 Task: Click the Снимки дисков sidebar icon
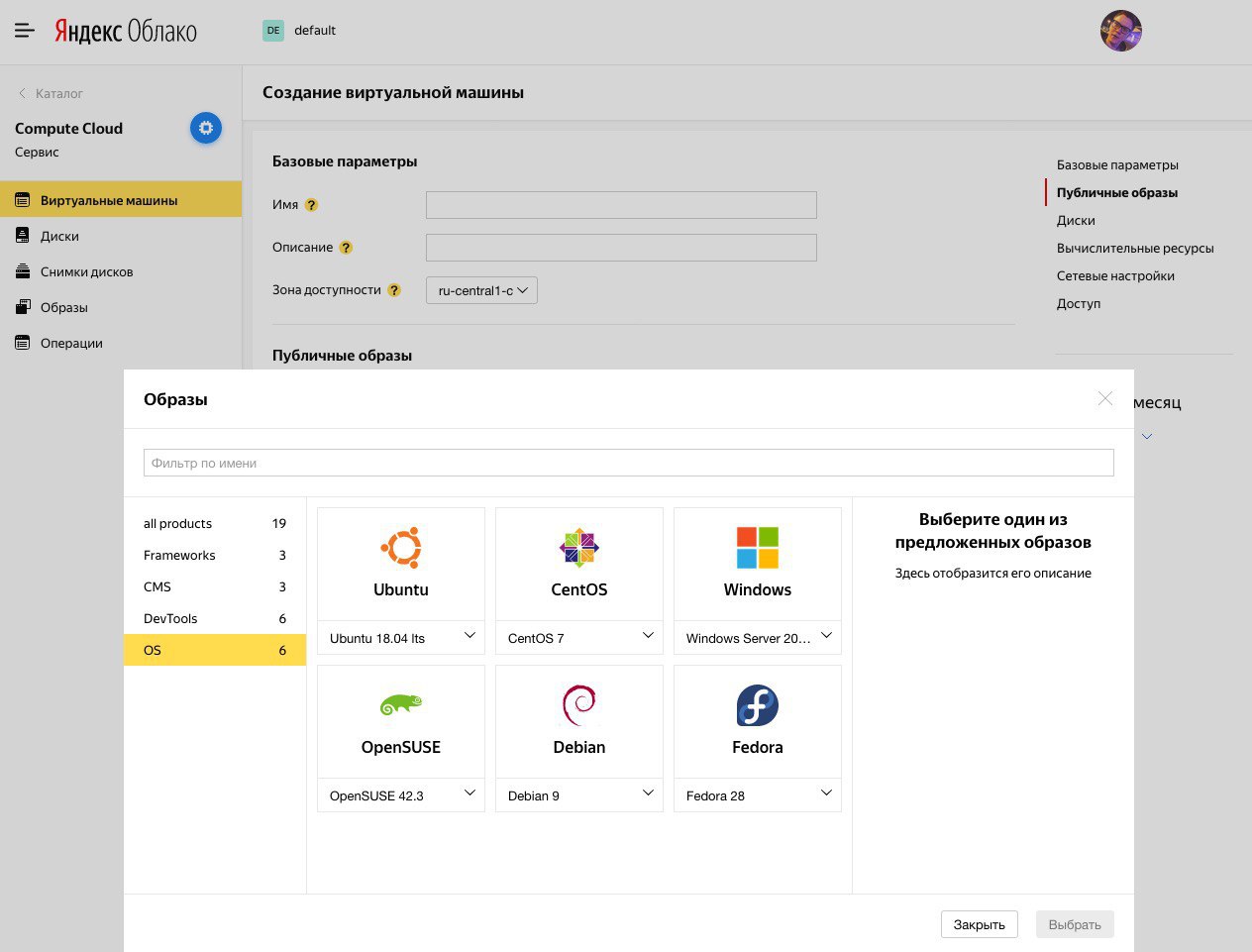click(23, 271)
